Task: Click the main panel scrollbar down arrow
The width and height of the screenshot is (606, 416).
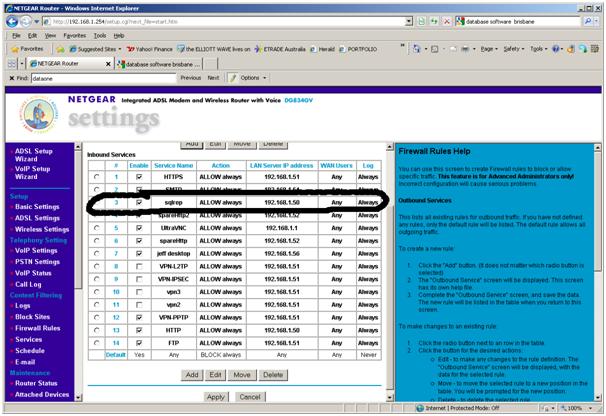Action: [390, 397]
